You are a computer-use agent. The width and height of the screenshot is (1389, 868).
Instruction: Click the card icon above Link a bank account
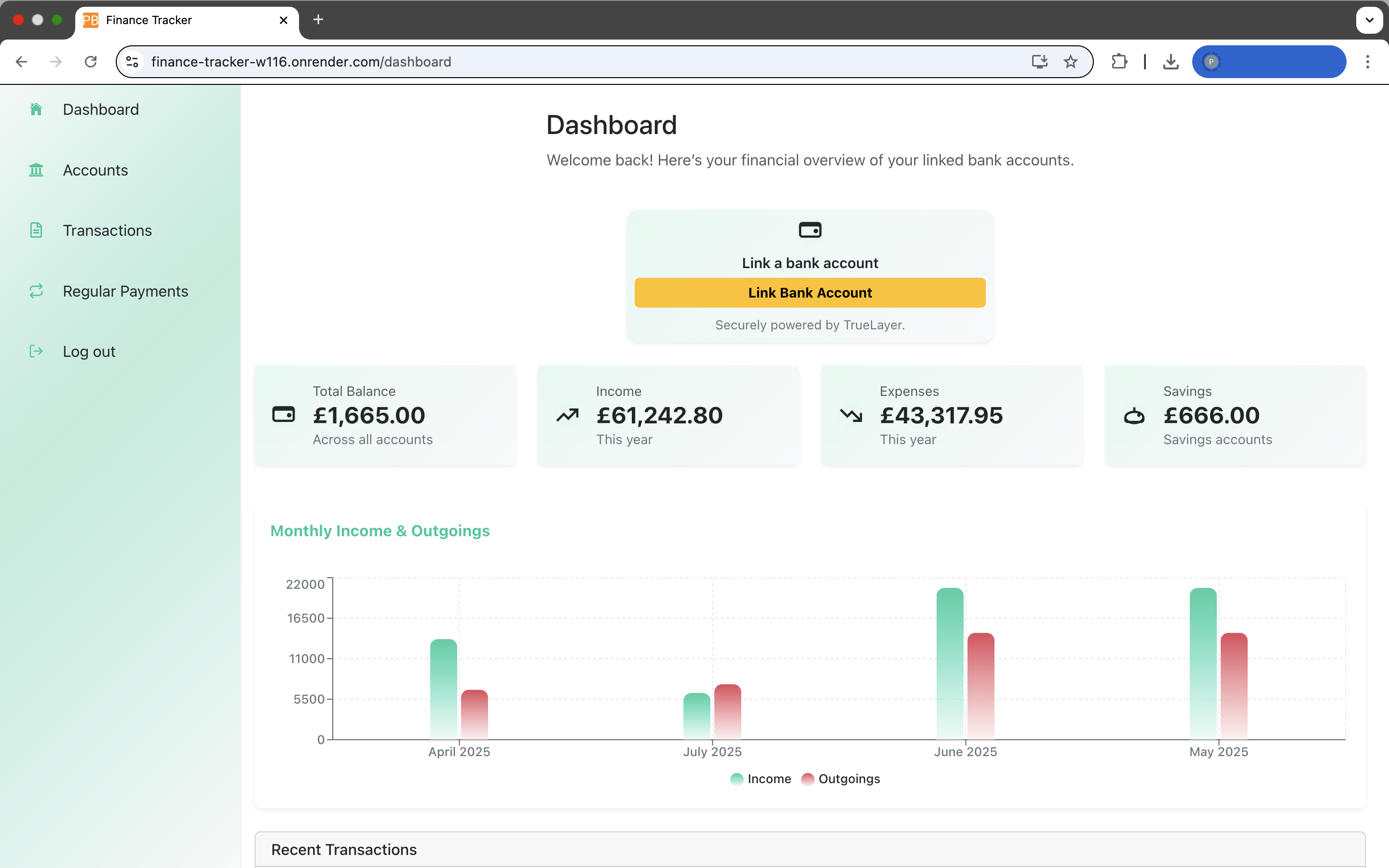[809, 230]
